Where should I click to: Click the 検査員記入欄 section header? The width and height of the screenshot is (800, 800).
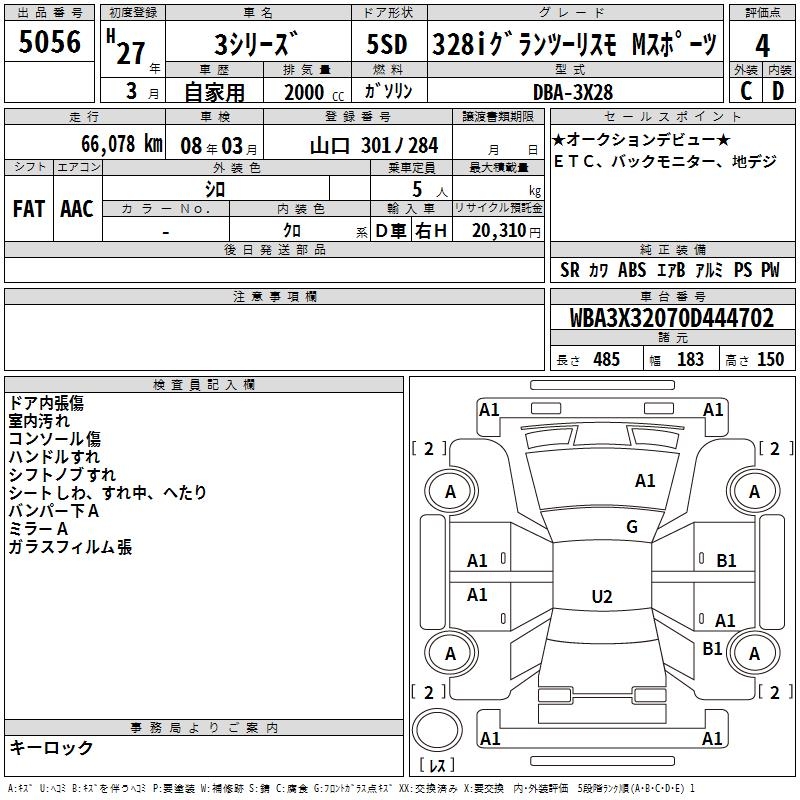(x=204, y=385)
